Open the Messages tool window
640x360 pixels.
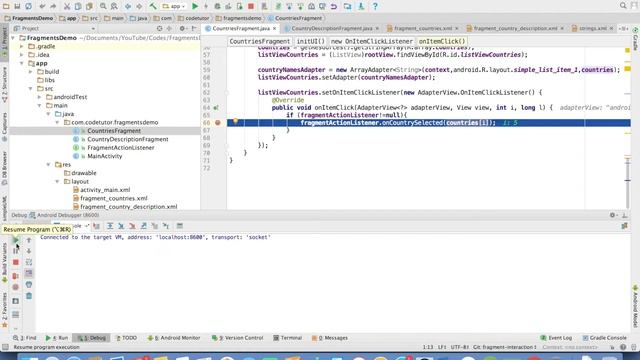point(330,338)
